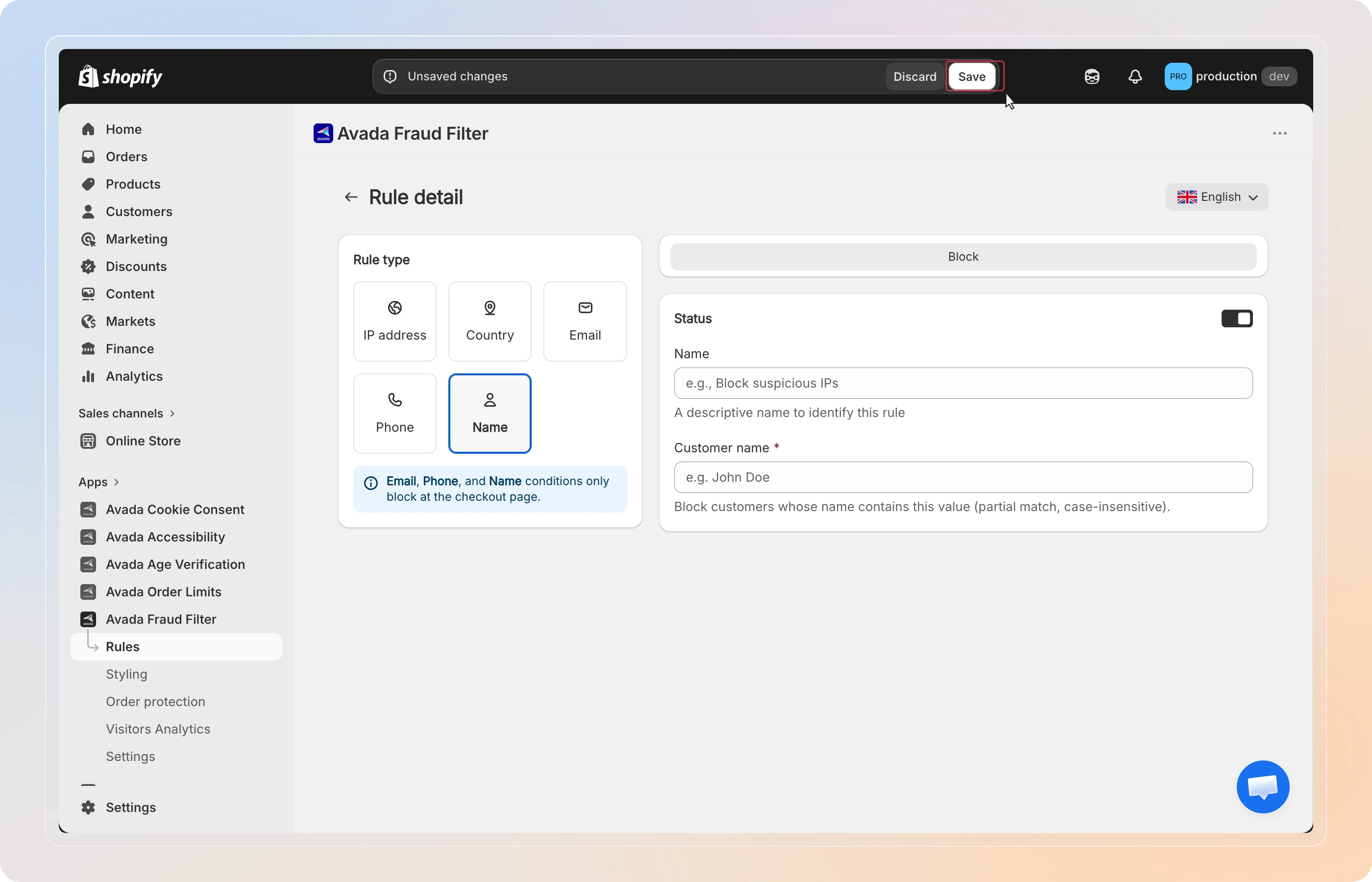Select the Phone rule type
Screen dimensions: 1372x882
(394, 414)
